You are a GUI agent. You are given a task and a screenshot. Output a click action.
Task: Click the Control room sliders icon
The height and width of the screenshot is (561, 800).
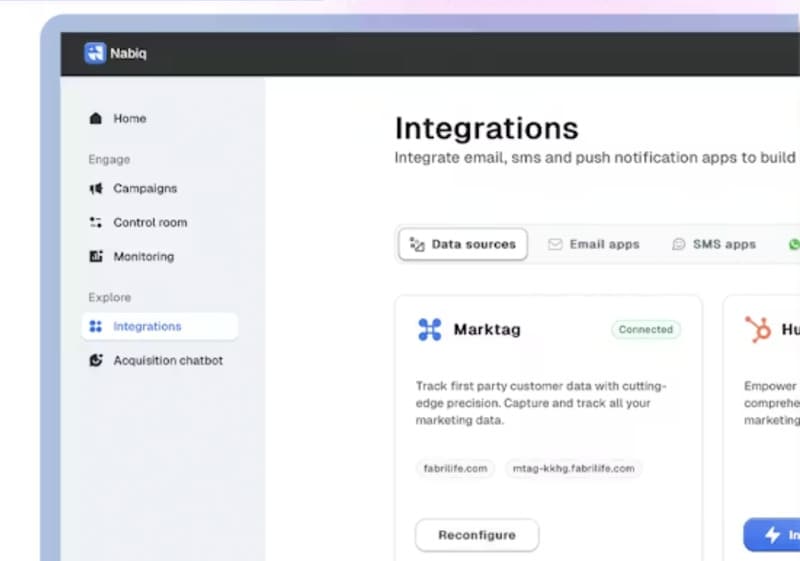click(96, 222)
